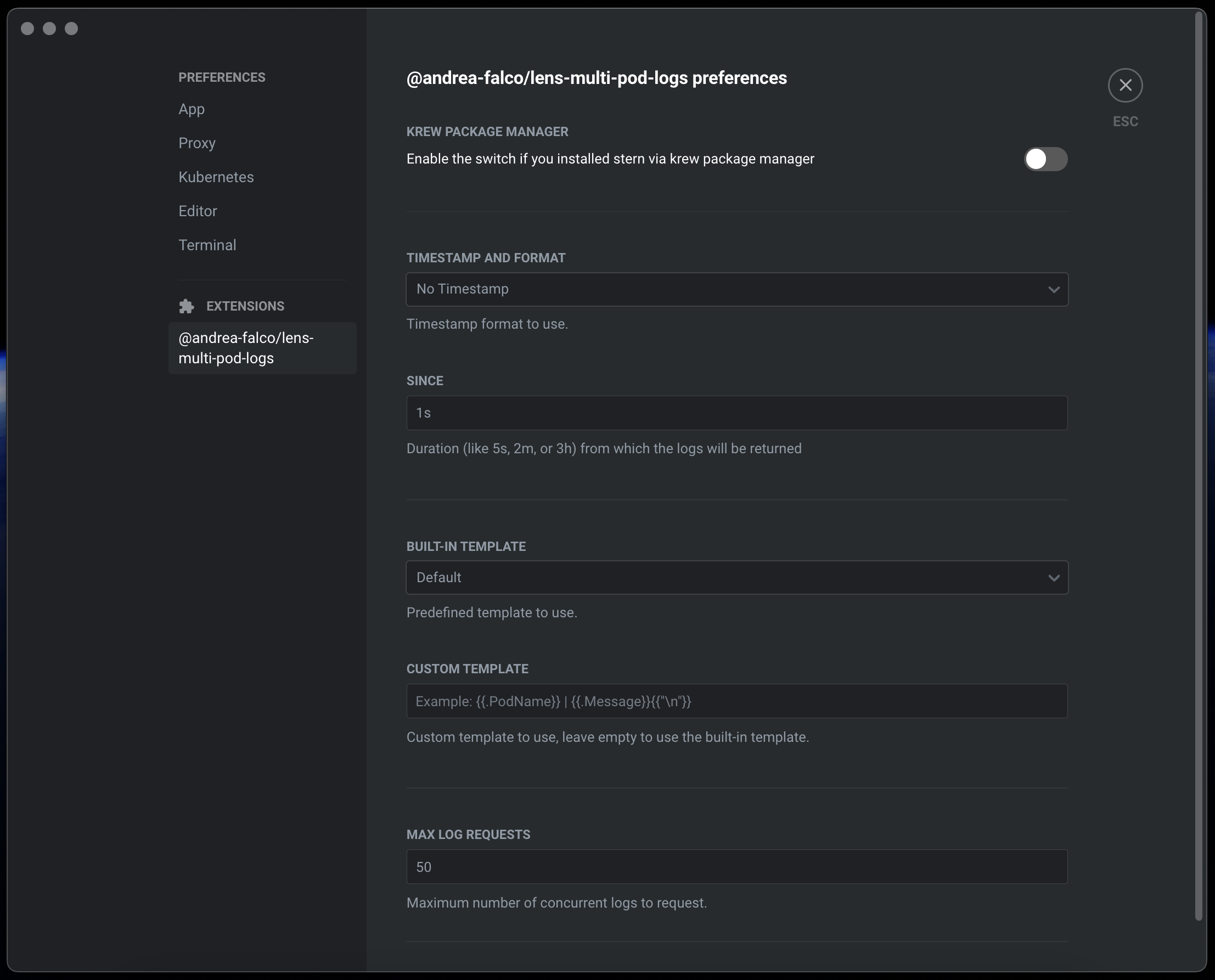Switch to Editor preferences
1215x980 pixels.
[198, 211]
